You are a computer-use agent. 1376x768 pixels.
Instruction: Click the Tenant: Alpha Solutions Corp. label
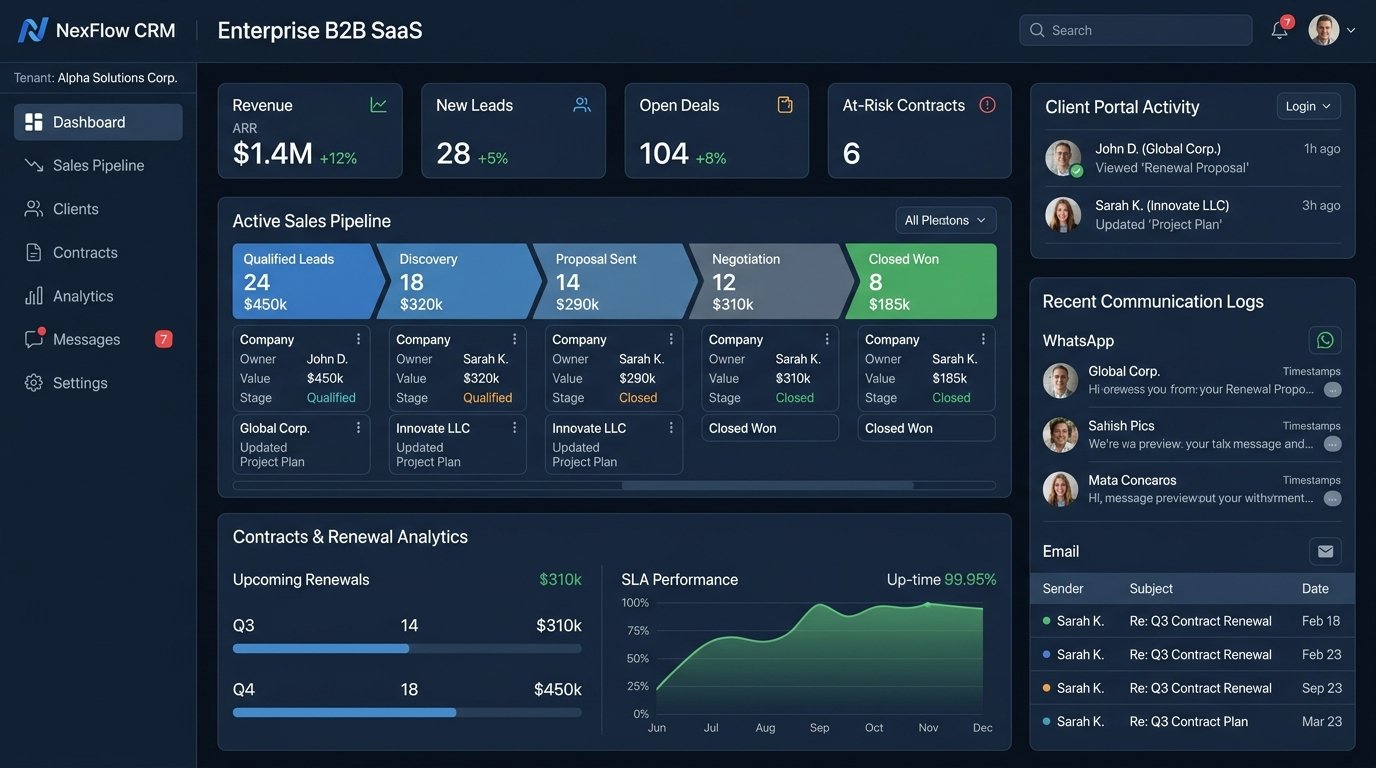[96, 77]
